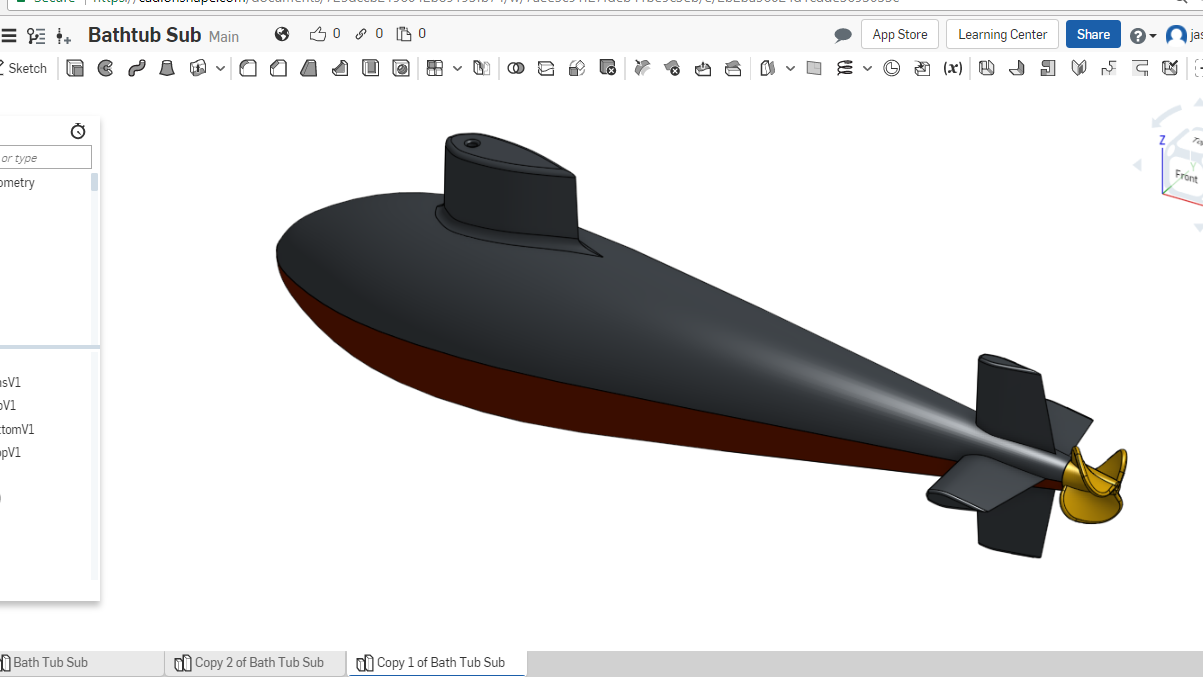
Task: Select the Sheet metal model tool
Action: [x=987, y=69]
